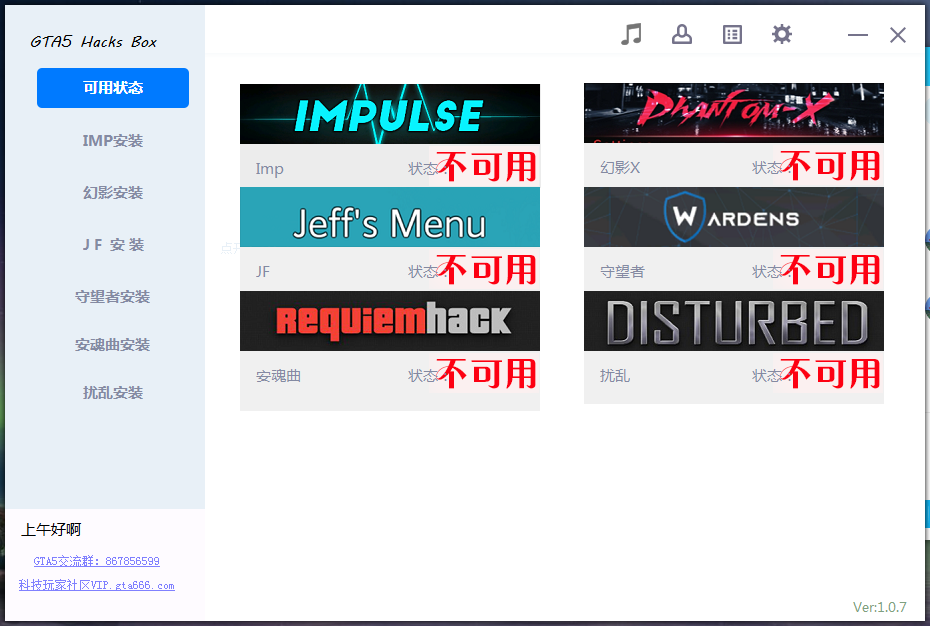
Task: Click the music note icon
Action: [631, 34]
